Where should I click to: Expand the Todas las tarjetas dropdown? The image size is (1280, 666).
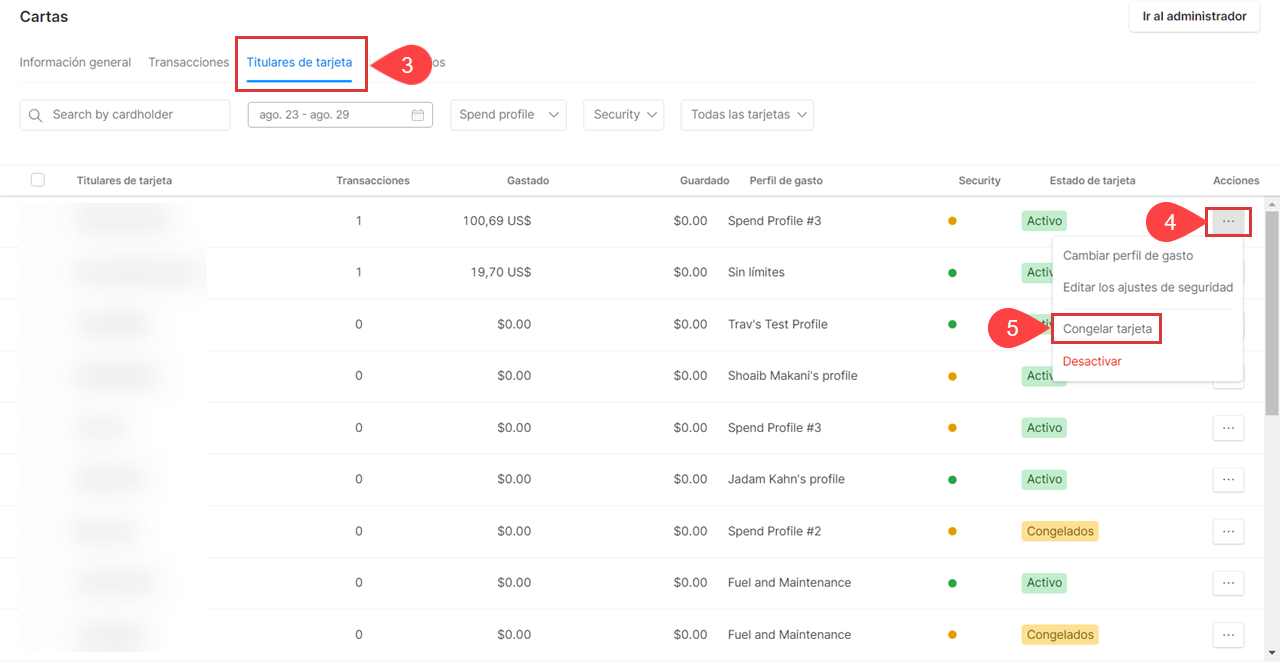[x=746, y=115]
